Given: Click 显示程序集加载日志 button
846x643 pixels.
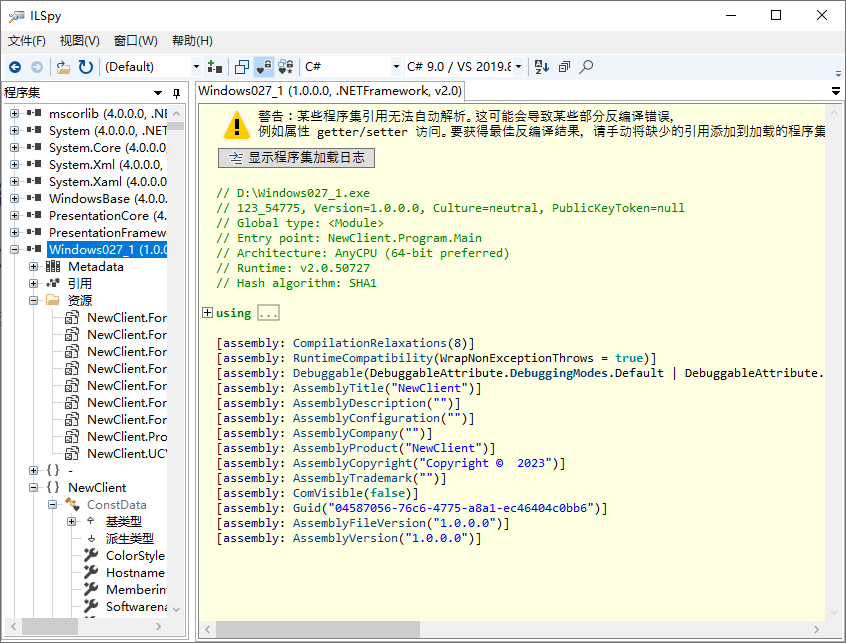Looking at the screenshot, I should (x=296, y=158).
